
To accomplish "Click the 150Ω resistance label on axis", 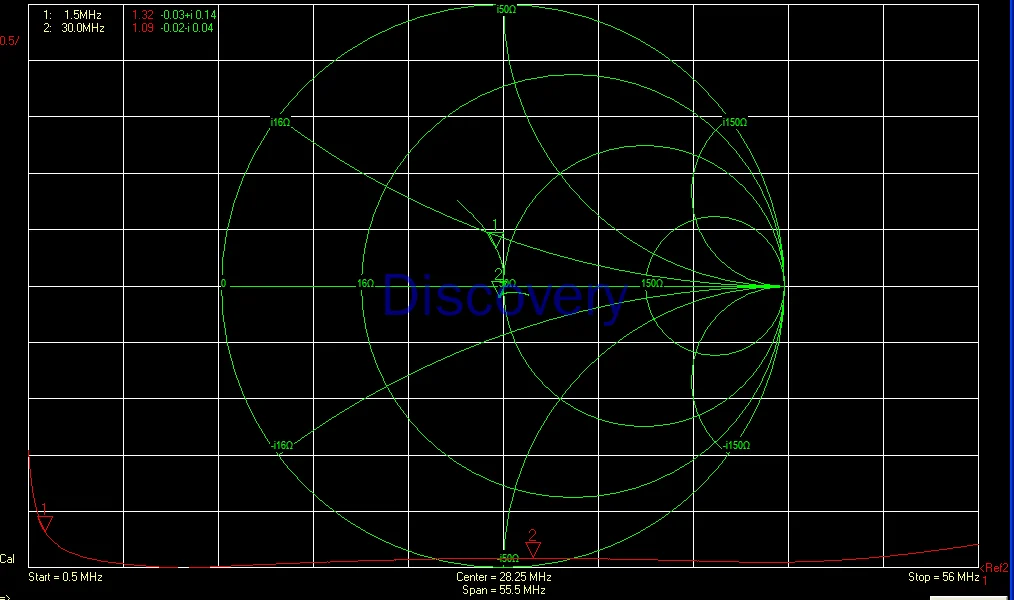I will (652, 283).
